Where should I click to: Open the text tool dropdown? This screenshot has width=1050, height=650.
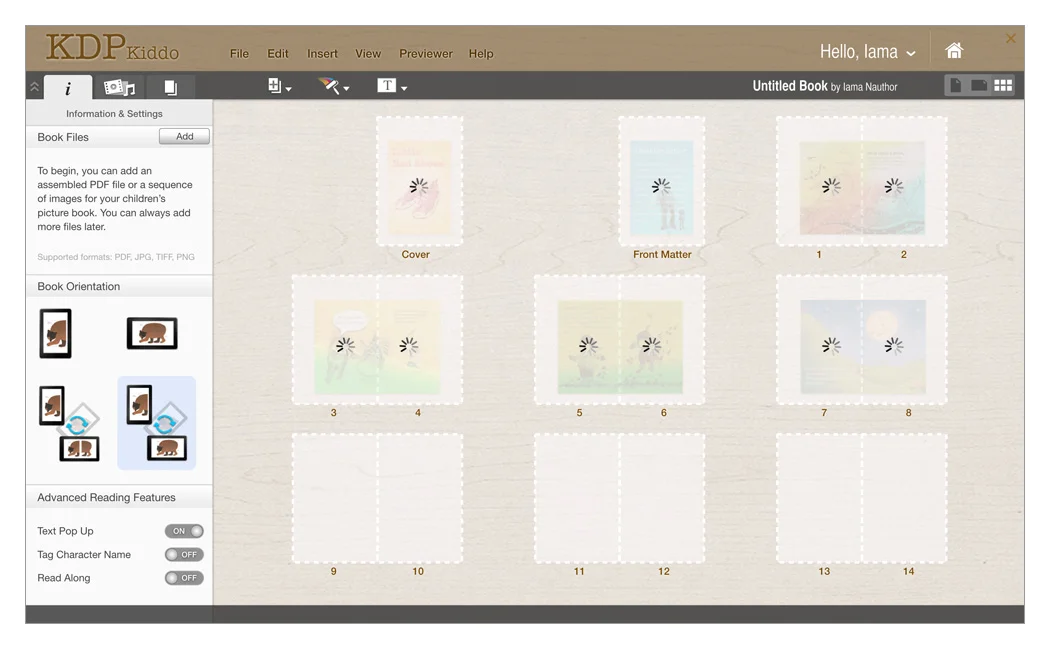(x=392, y=87)
